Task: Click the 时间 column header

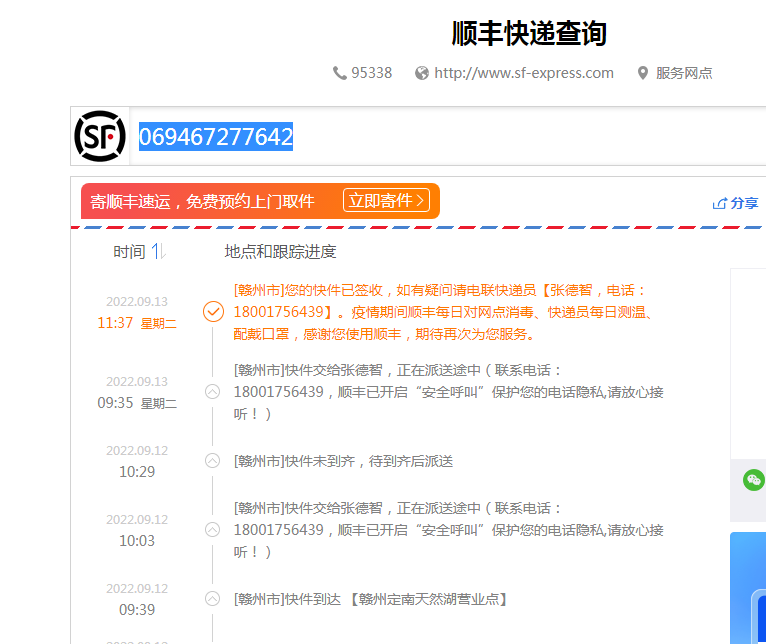Action: pos(129,252)
